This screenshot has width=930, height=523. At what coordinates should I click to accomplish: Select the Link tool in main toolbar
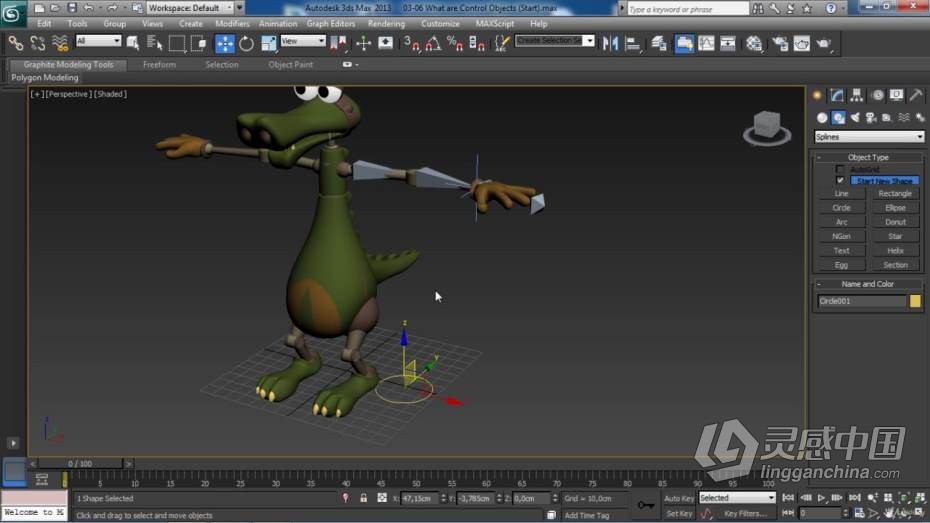[x=16, y=43]
